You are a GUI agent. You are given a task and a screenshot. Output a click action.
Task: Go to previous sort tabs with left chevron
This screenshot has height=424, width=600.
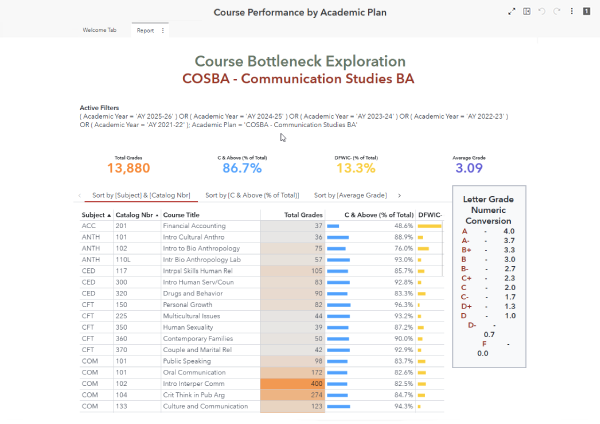tap(79, 196)
